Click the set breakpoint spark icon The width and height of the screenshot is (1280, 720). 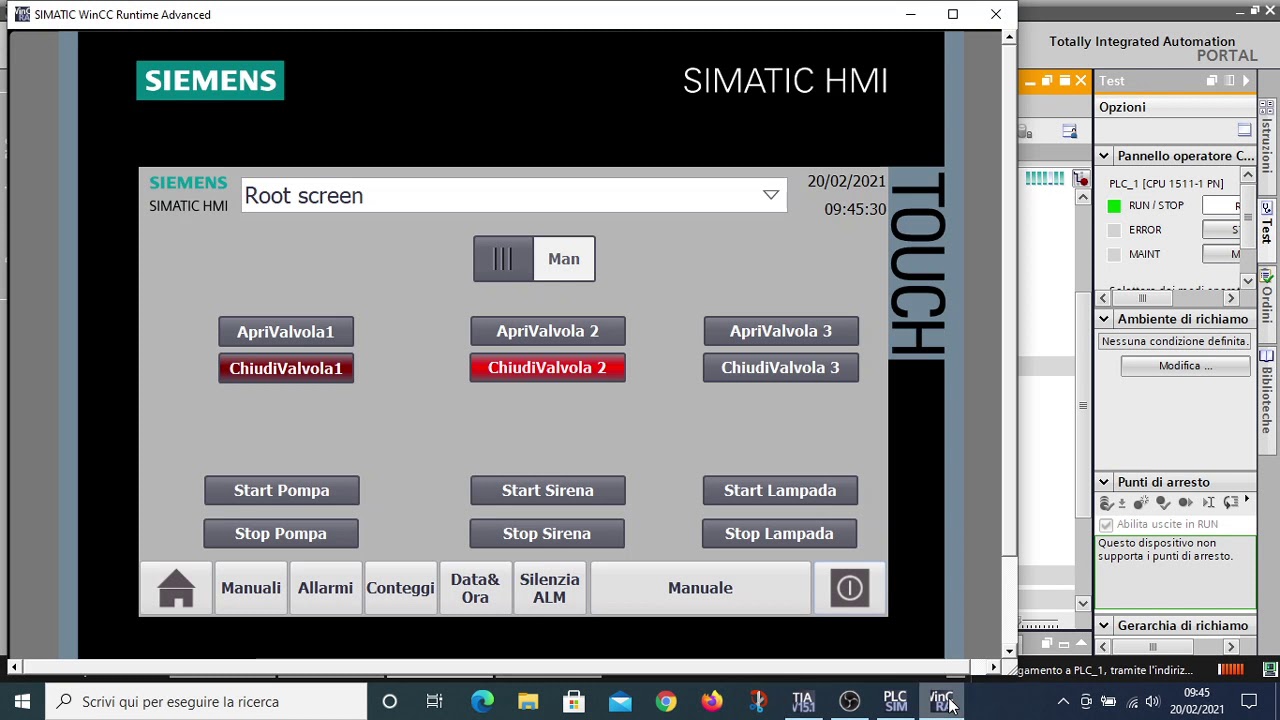(1140, 502)
